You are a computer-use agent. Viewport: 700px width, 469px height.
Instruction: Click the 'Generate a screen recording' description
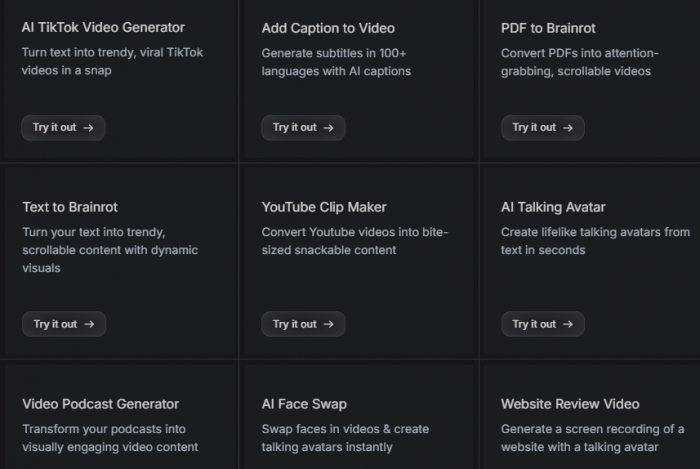click(593, 438)
